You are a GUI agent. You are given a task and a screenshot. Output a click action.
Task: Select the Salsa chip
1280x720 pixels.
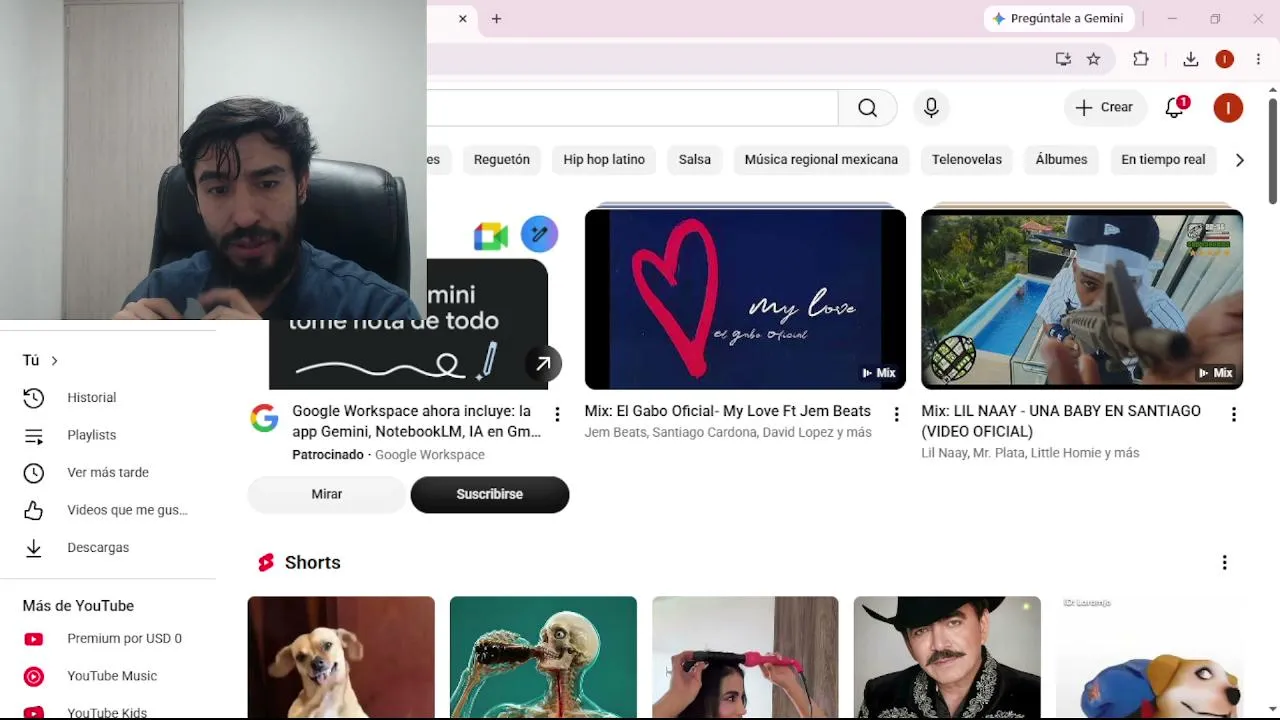click(x=695, y=160)
